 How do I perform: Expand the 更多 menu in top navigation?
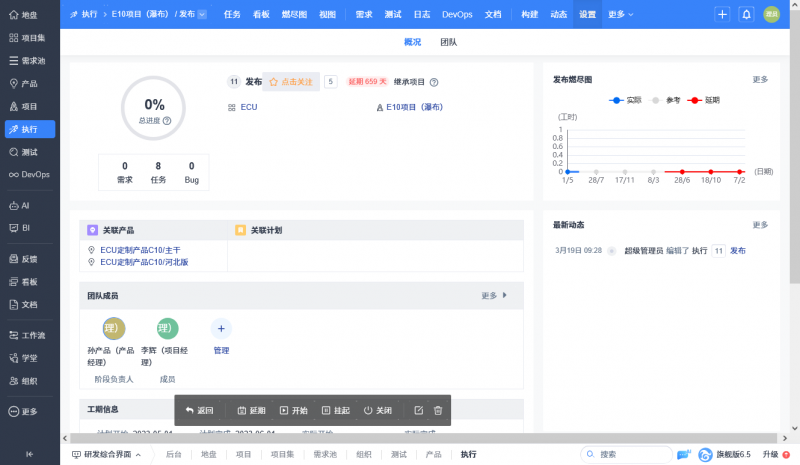(620, 14)
